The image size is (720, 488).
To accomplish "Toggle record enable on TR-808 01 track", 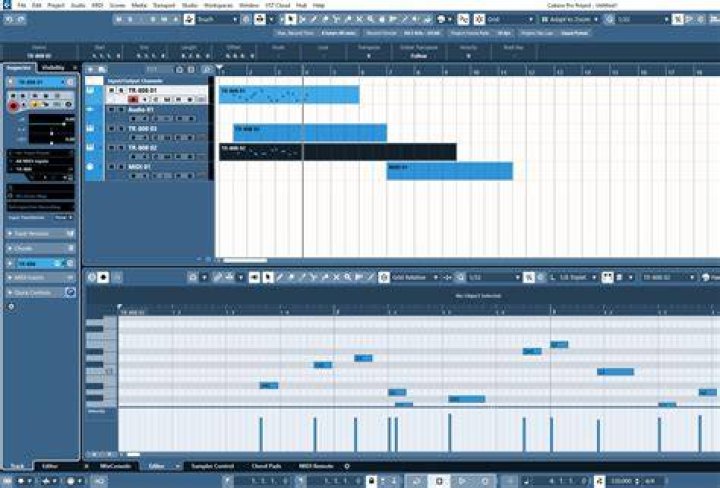I will tap(134, 99).
